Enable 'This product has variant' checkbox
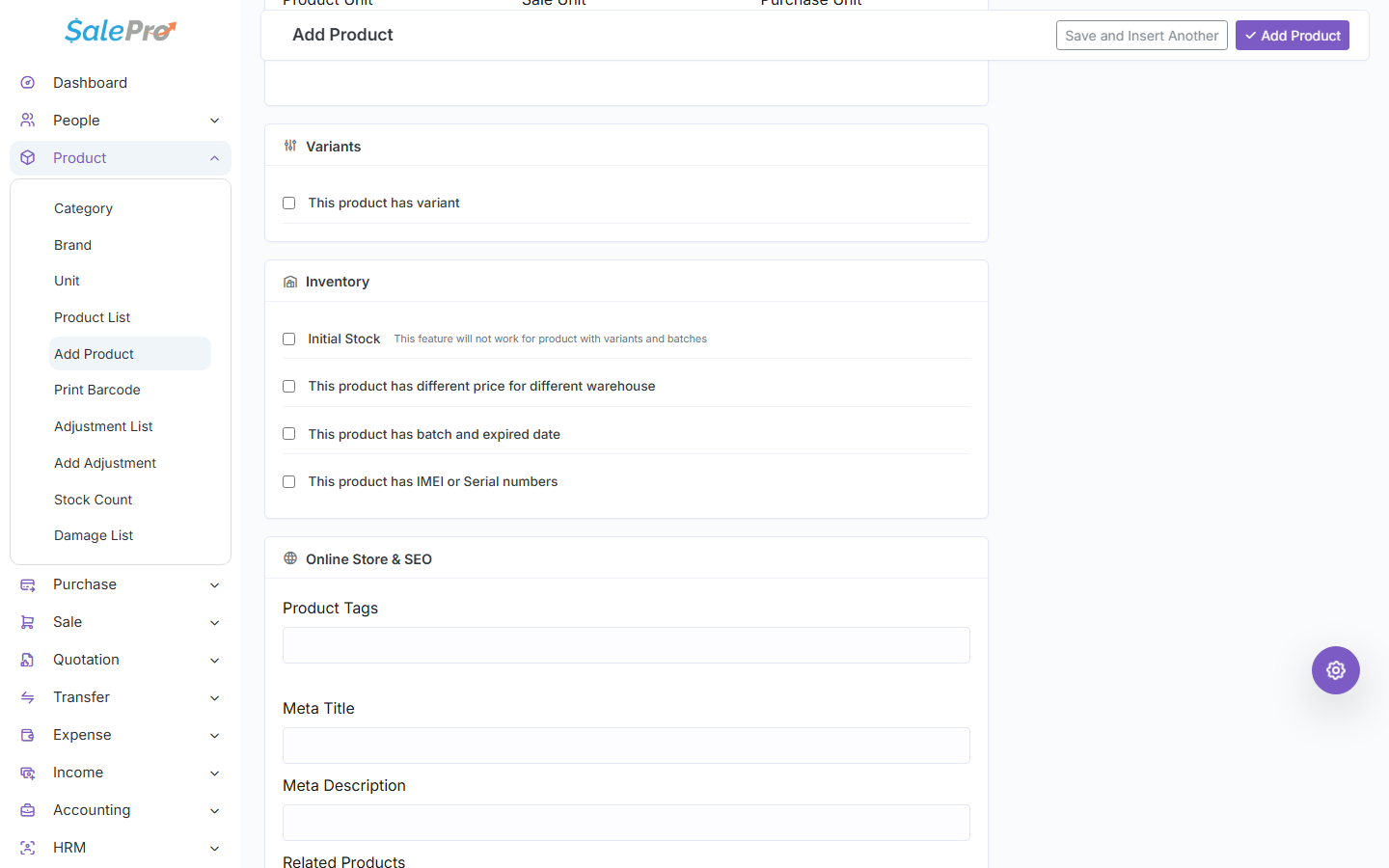This screenshot has height=868, width=1389. [x=288, y=203]
